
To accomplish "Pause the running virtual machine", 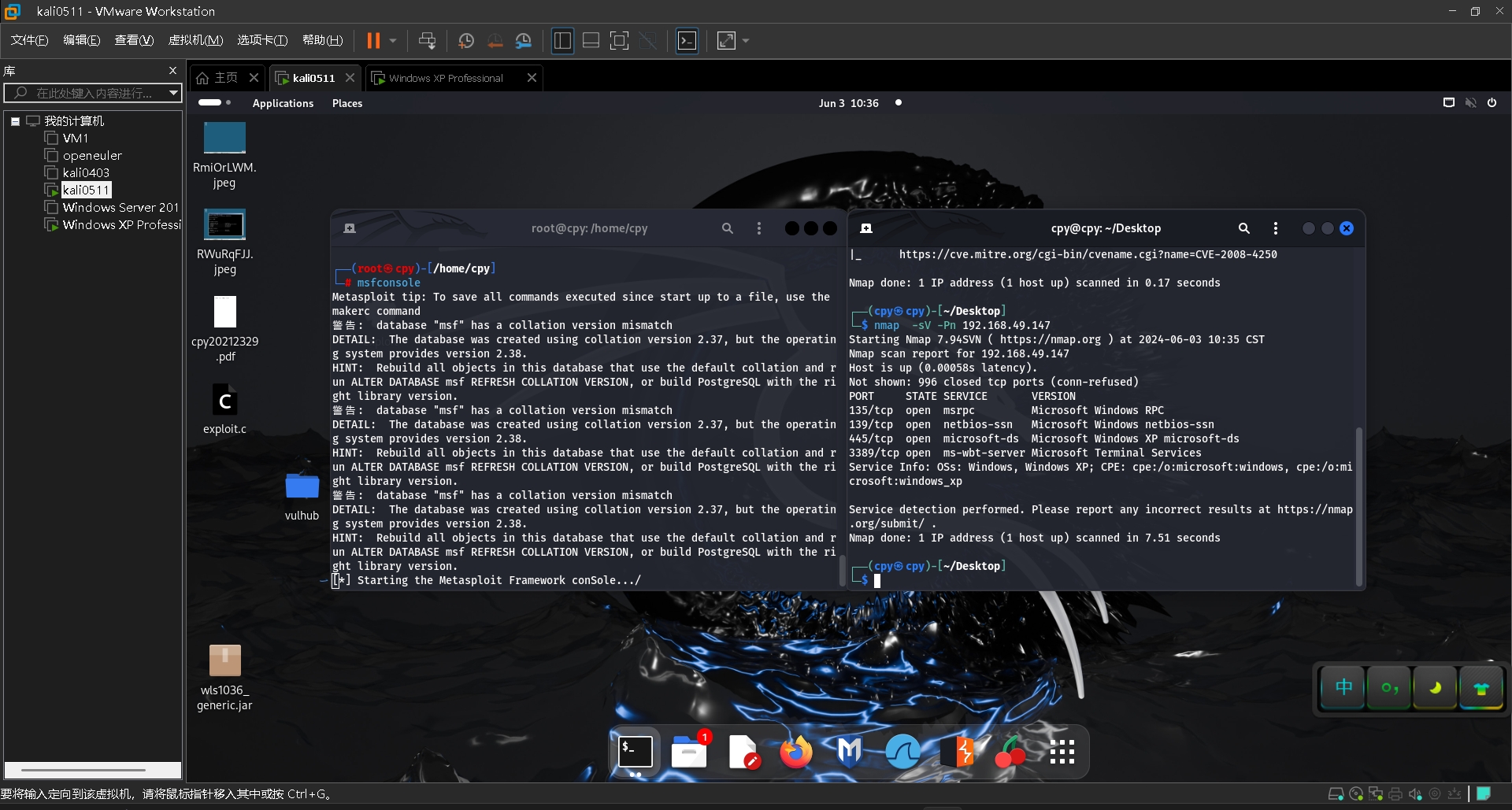I will (x=373, y=41).
